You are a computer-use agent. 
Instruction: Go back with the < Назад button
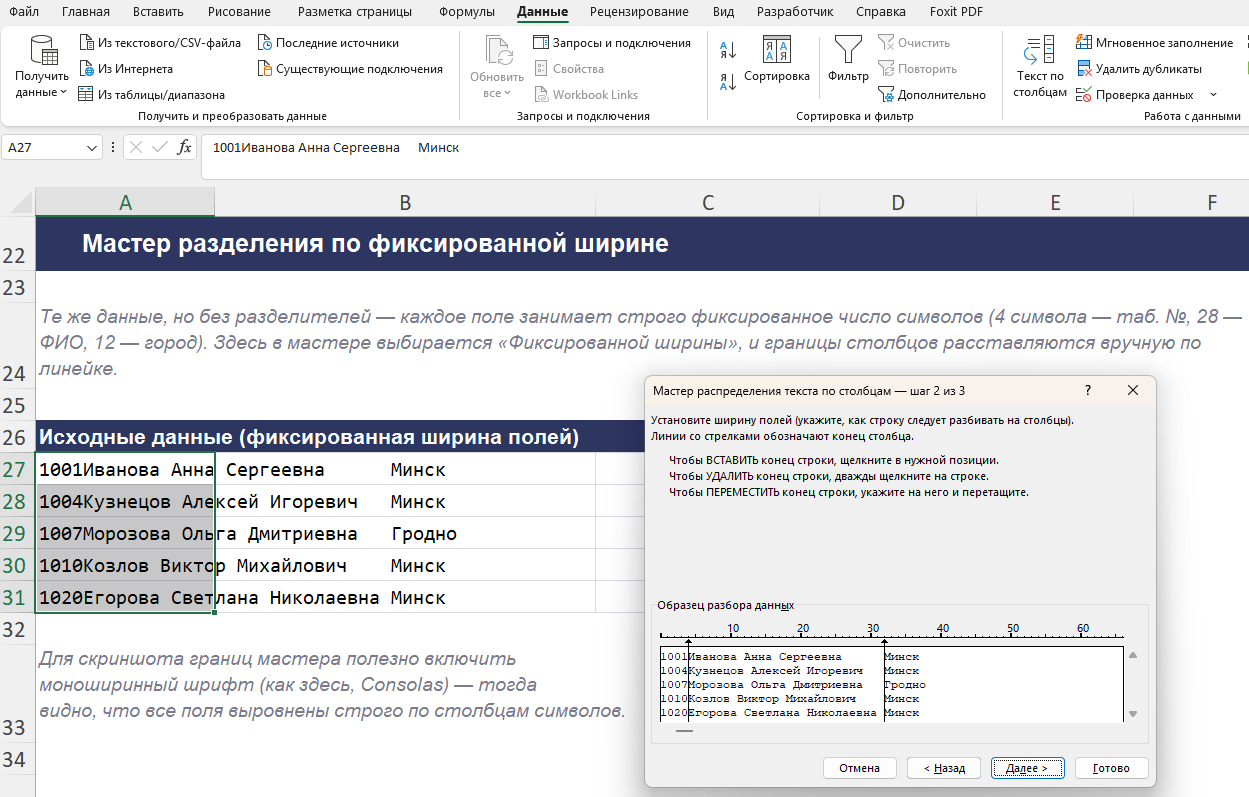coord(944,768)
